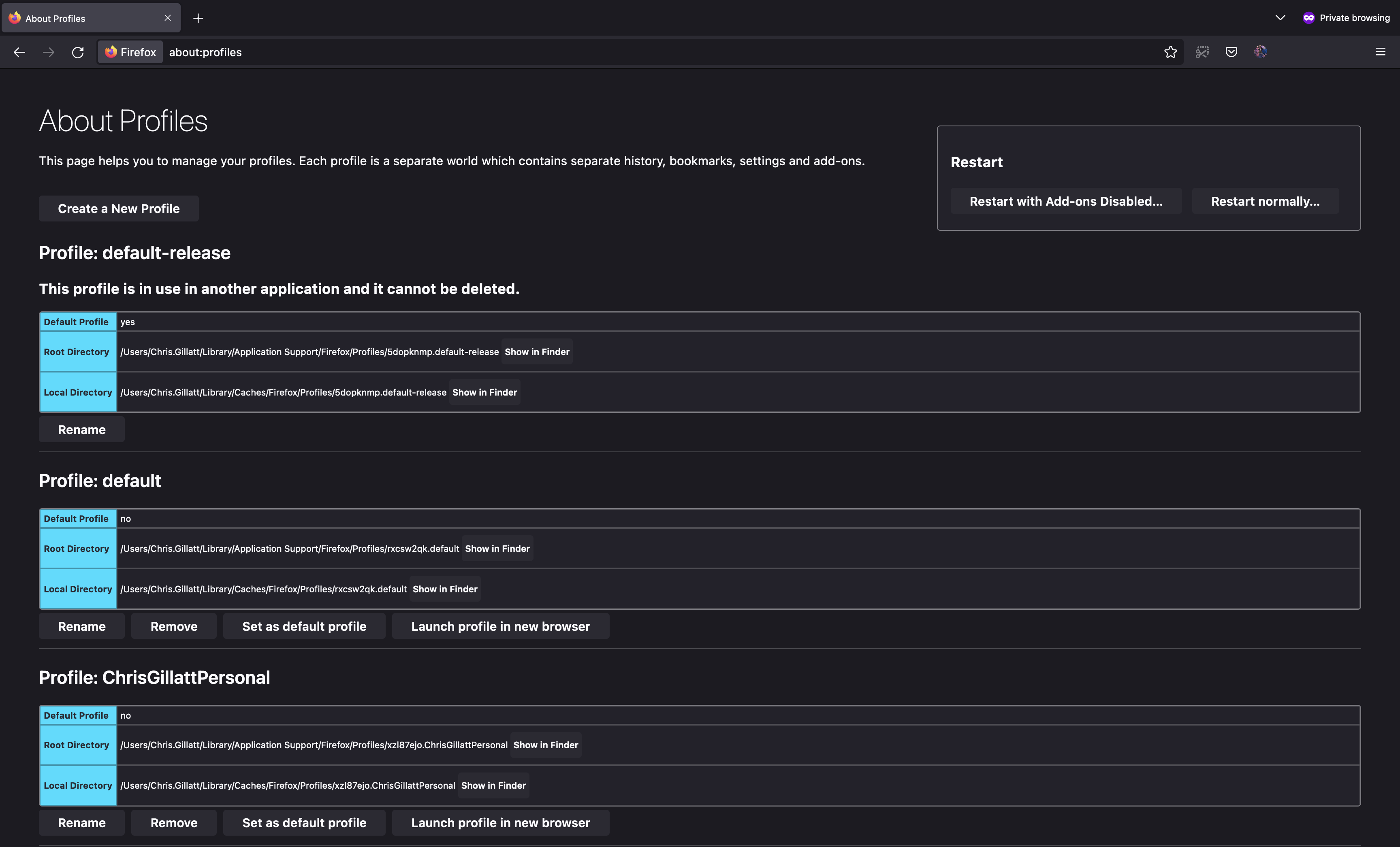The width and height of the screenshot is (1400, 847).
Task: Close the About Profiles tab
Action: pyautogui.click(x=168, y=18)
